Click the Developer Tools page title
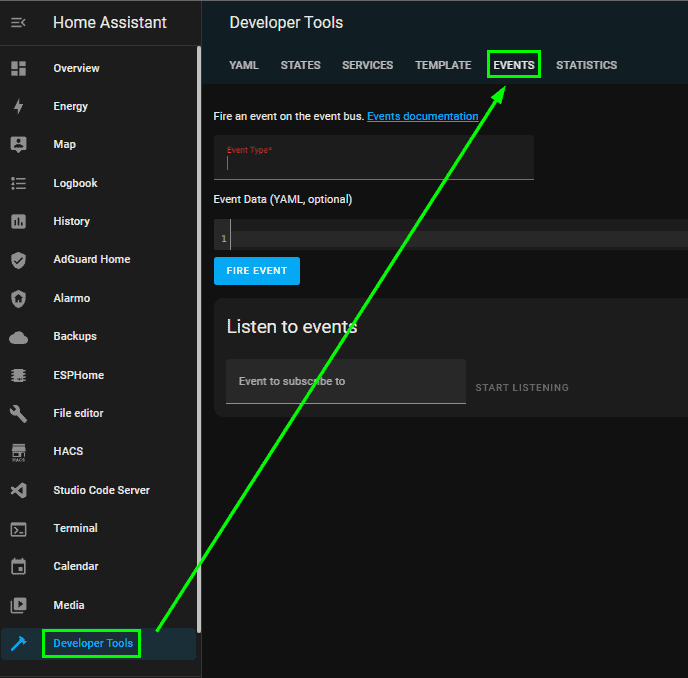Image resolution: width=688 pixels, height=678 pixels. tap(286, 22)
